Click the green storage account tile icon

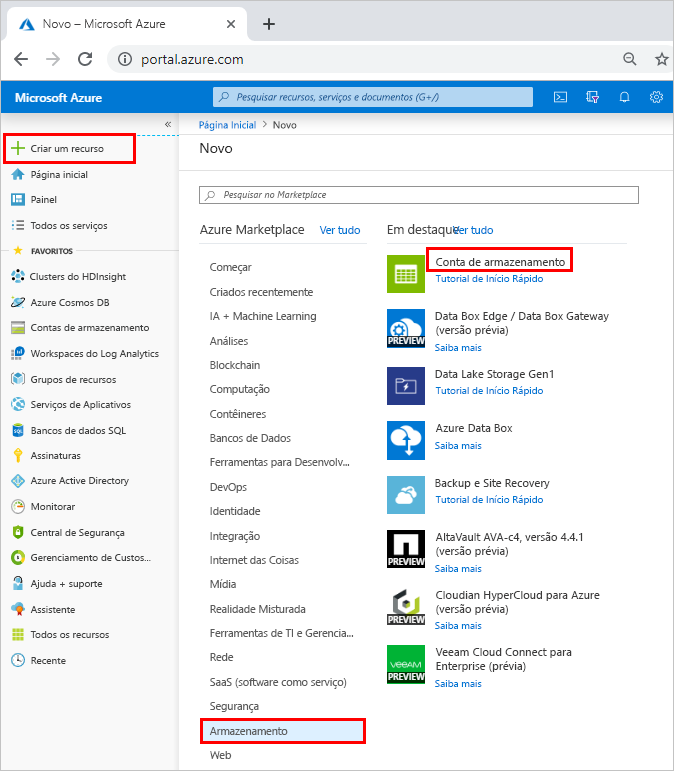pos(406,274)
